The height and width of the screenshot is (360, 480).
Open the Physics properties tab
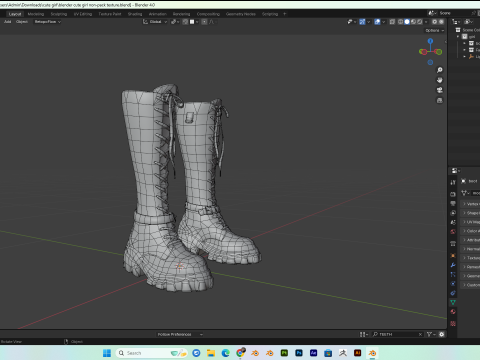453,284
